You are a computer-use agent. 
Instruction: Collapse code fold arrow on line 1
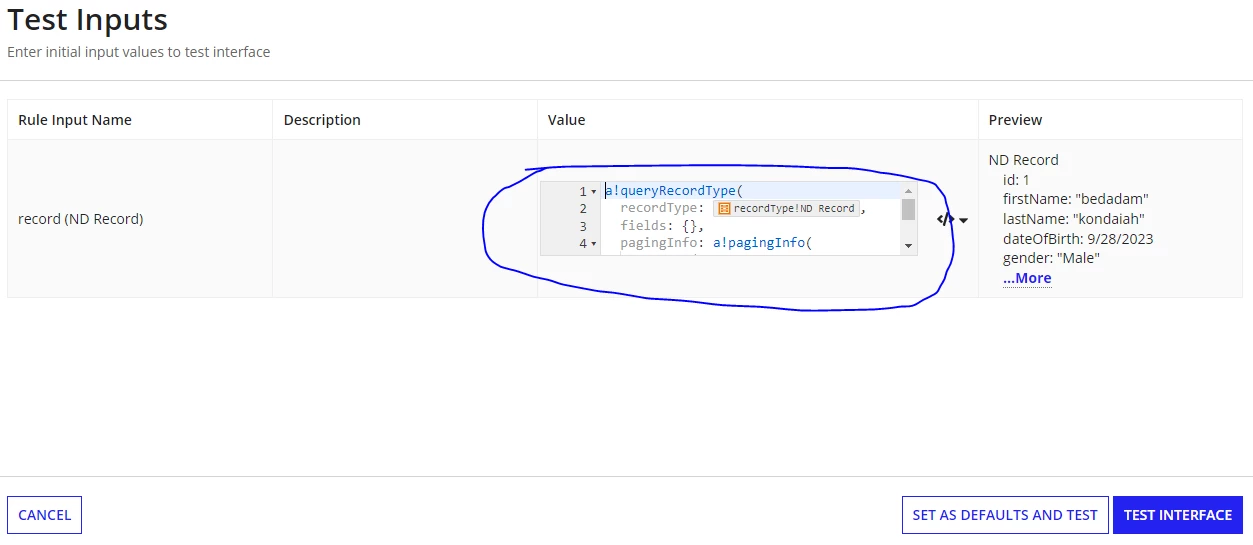[x=593, y=191]
